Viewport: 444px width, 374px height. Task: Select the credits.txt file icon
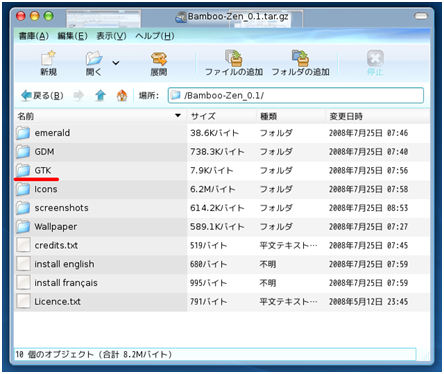[x=23, y=245]
